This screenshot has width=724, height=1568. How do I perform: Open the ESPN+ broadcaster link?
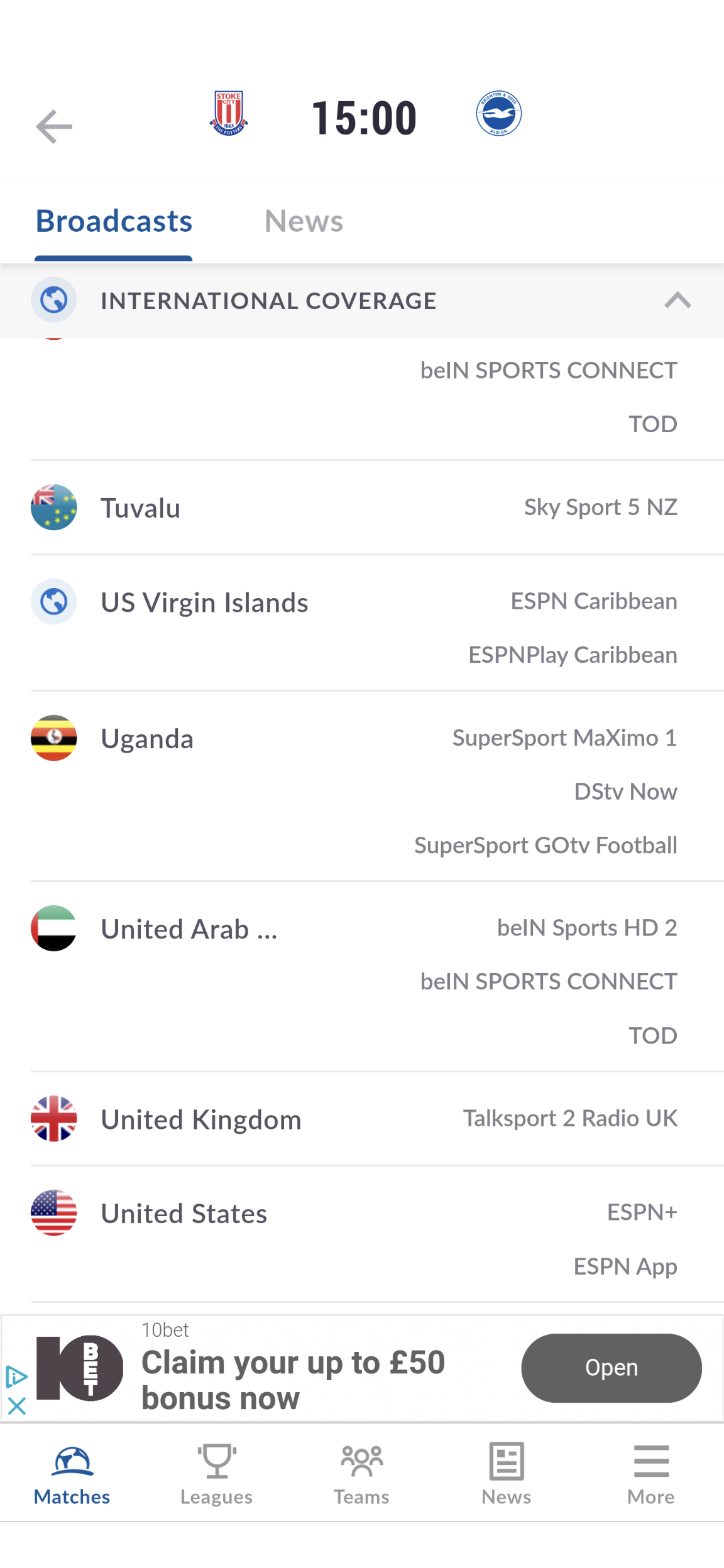[x=642, y=1212]
